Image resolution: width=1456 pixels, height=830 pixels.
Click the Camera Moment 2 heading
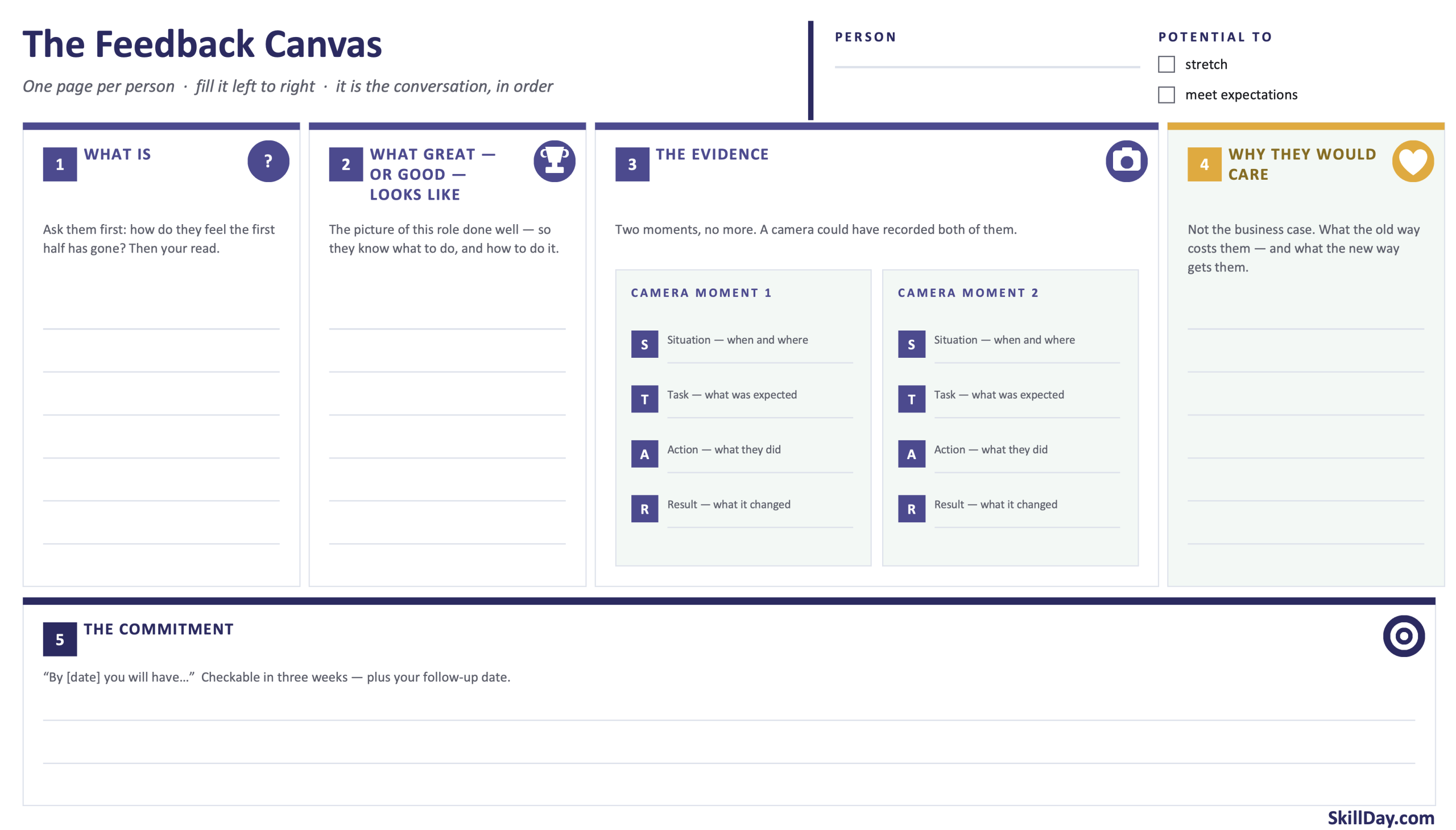point(967,293)
